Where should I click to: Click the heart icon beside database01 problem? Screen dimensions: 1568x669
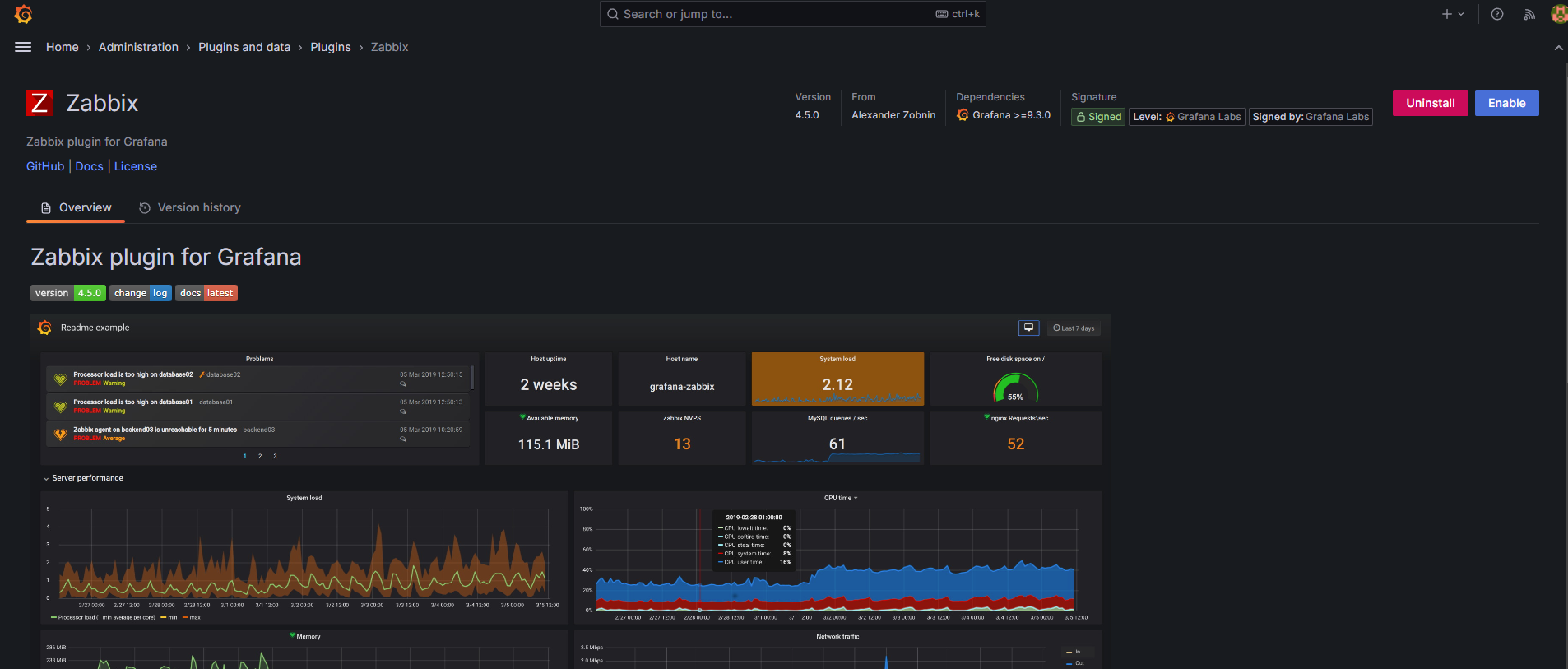point(60,407)
